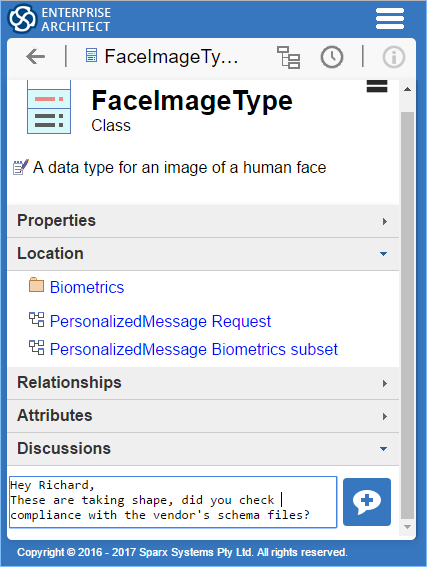Open PersonalizedMessage Request diagram link
The height and width of the screenshot is (567, 427).
pos(160,321)
